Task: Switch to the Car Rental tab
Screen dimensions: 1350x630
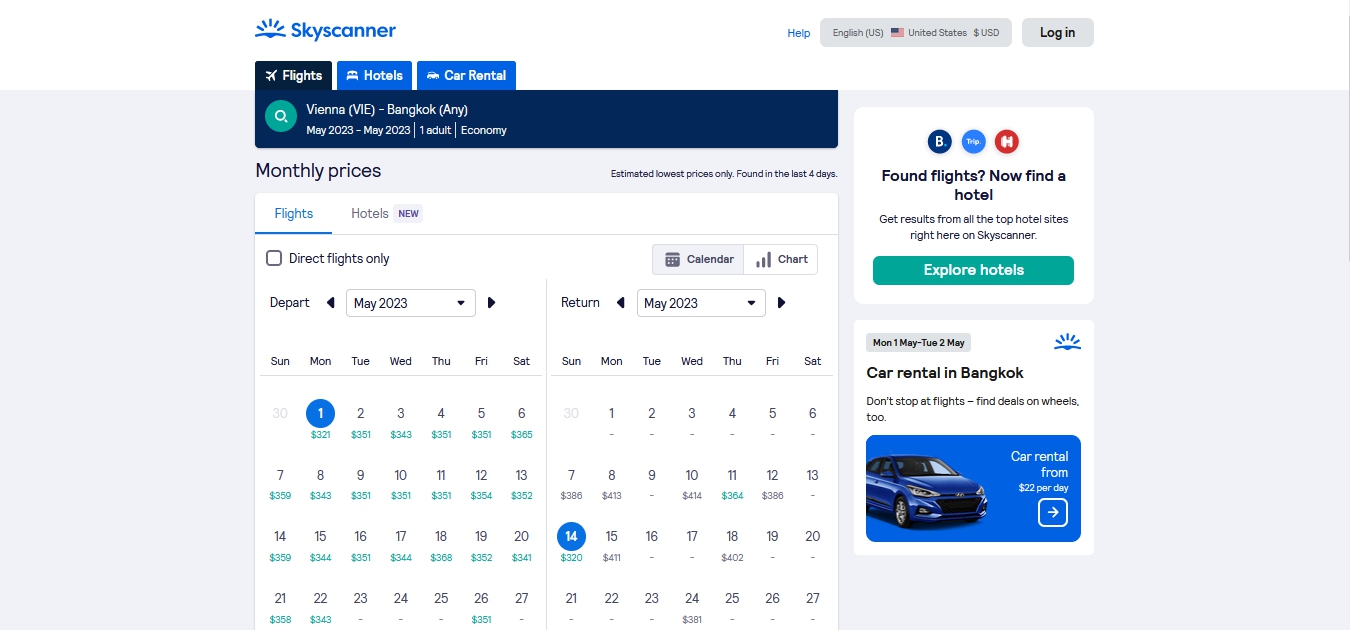Action: (x=466, y=75)
